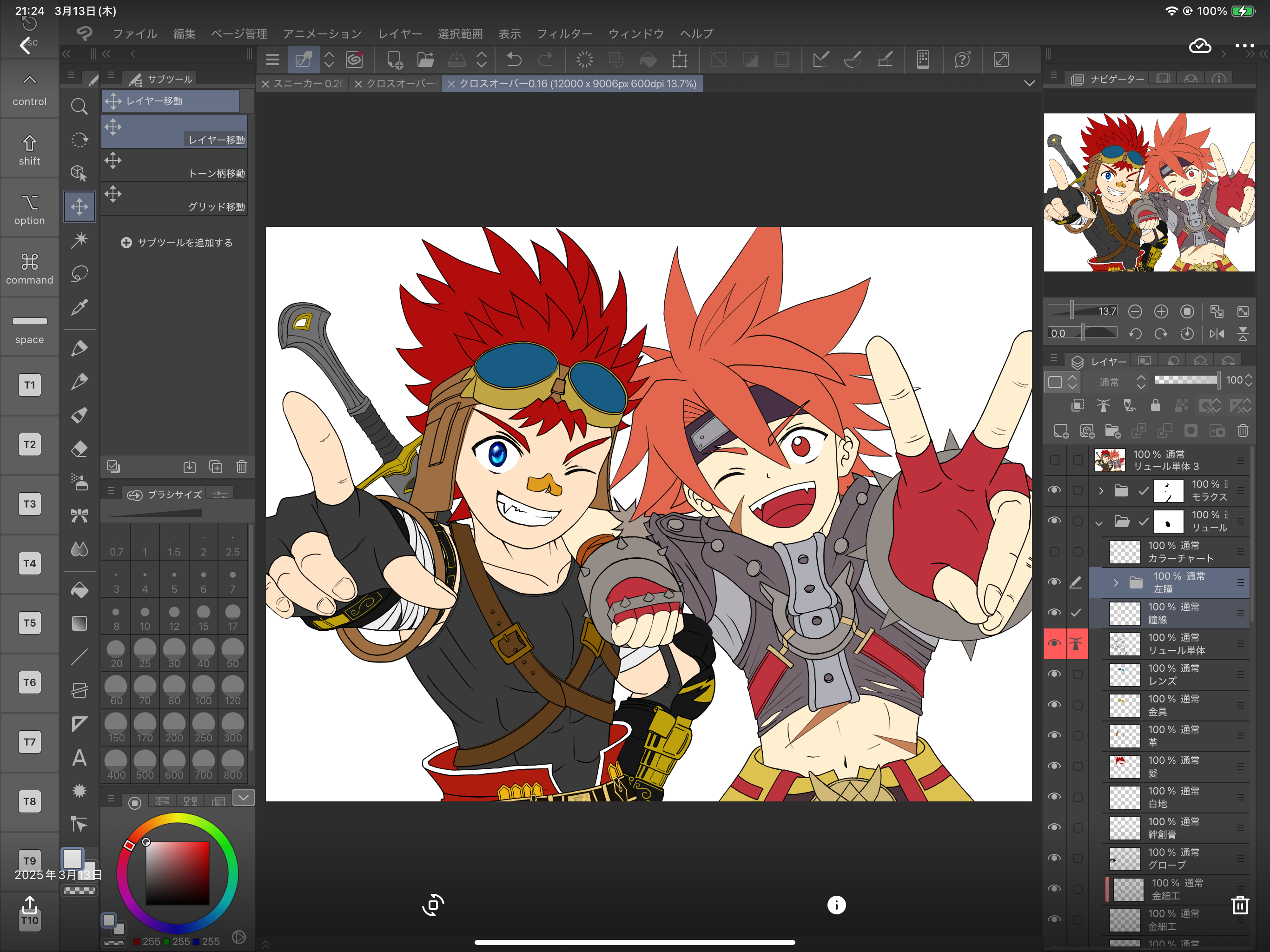Switch to the スニーカー canvas tab

[303, 84]
